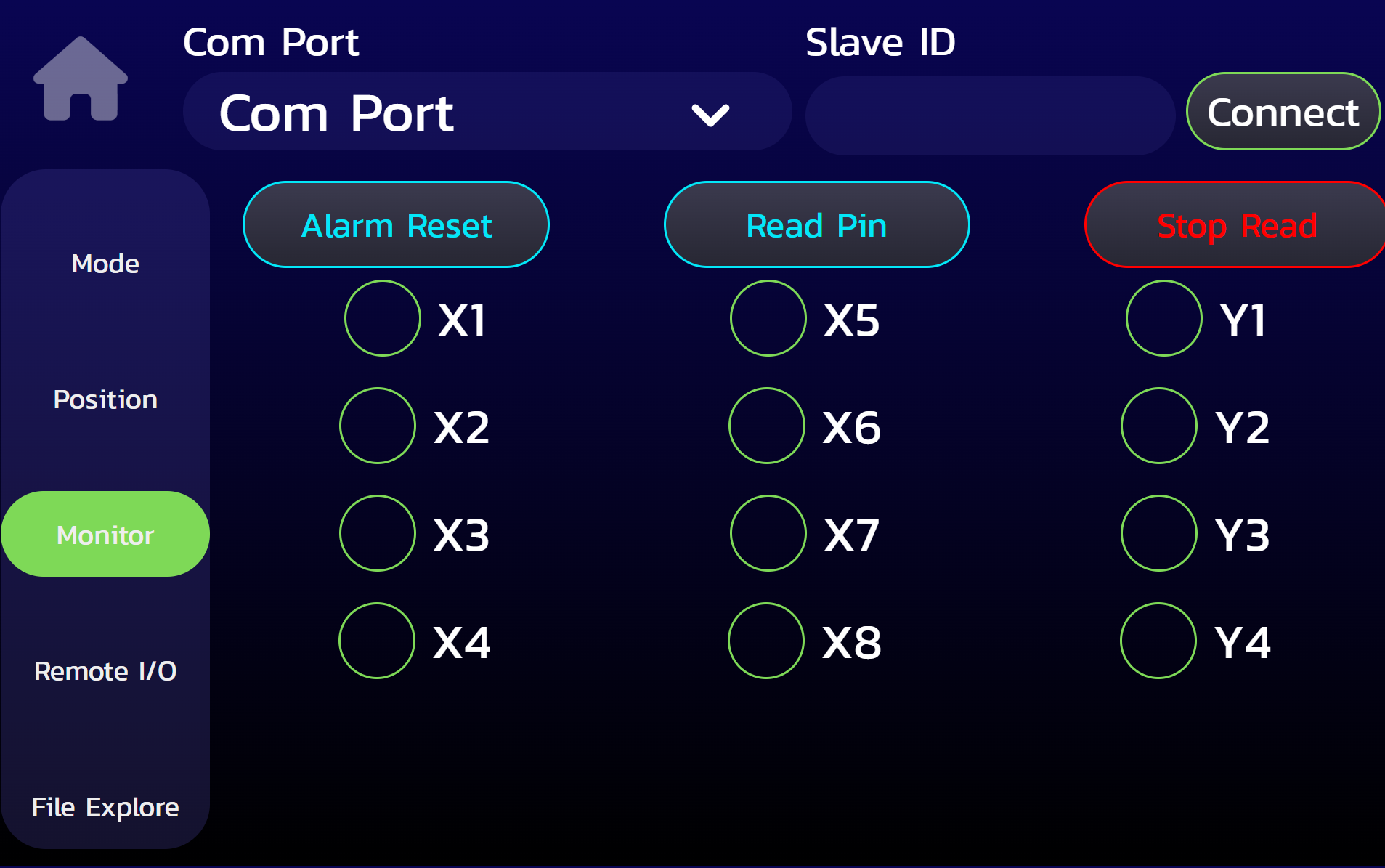Click the Y1 output indicator circle

[x=1164, y=318]
